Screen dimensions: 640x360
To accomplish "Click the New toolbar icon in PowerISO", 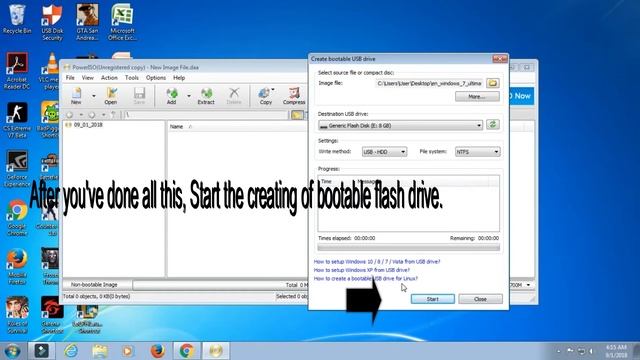I will (x=76, y=96).
